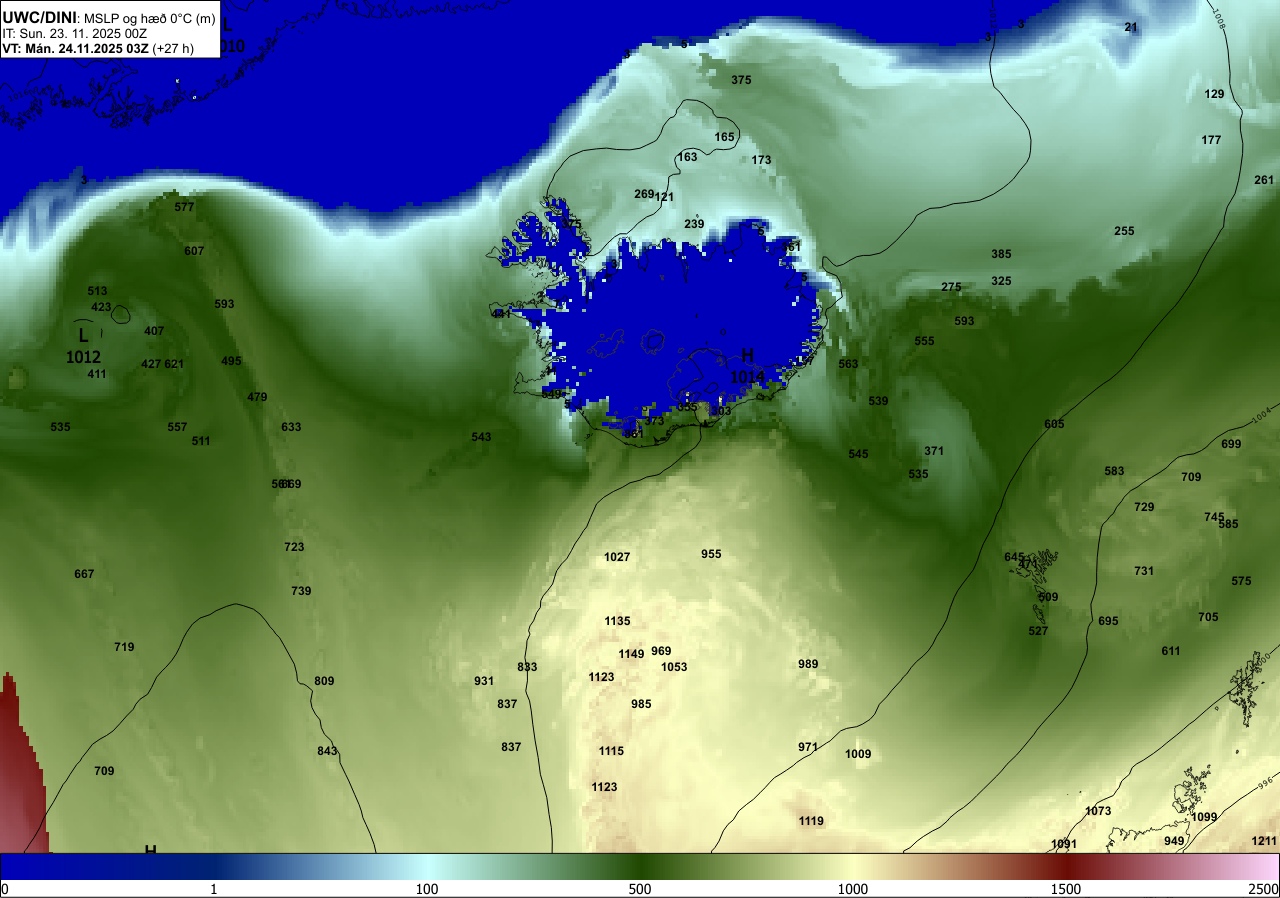Click the 719 height value
The height and width of the screenshot is (898, 1280).
(x=124, y=647)
